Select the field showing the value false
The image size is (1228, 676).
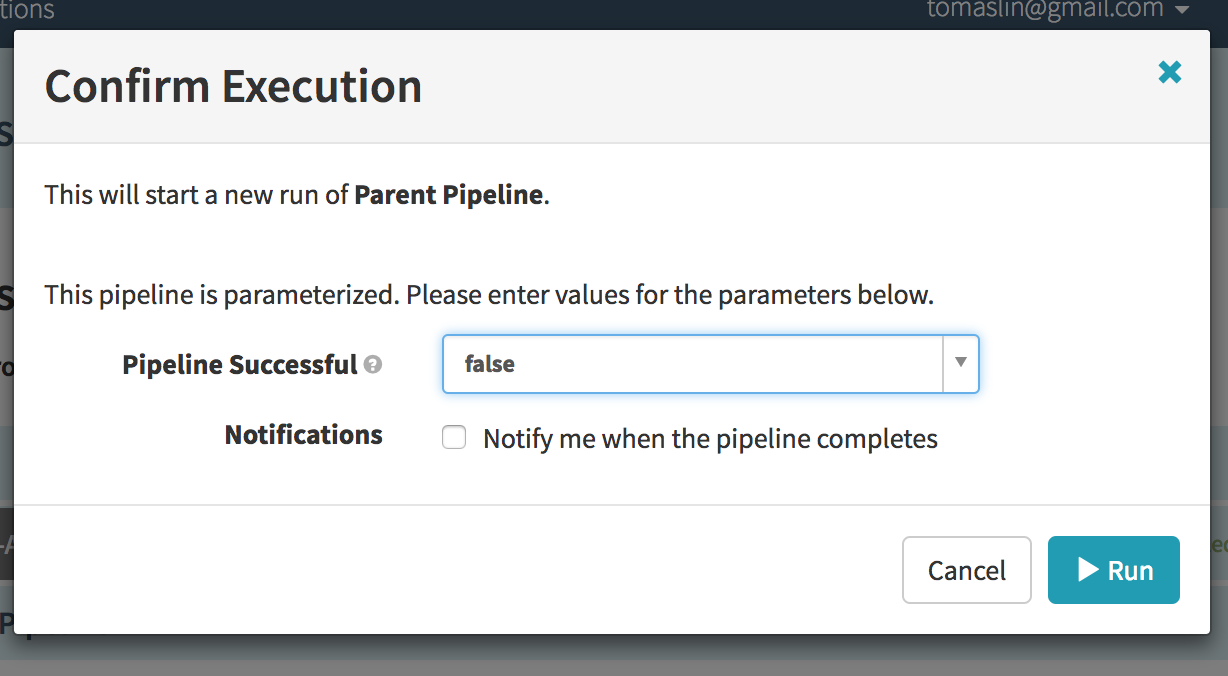(710, 364)
